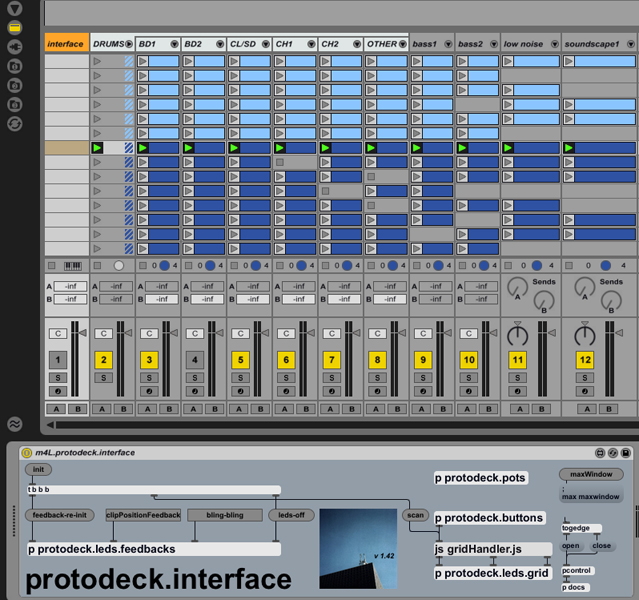Click the save icon on the device title bar

click(x=626, y=453)
